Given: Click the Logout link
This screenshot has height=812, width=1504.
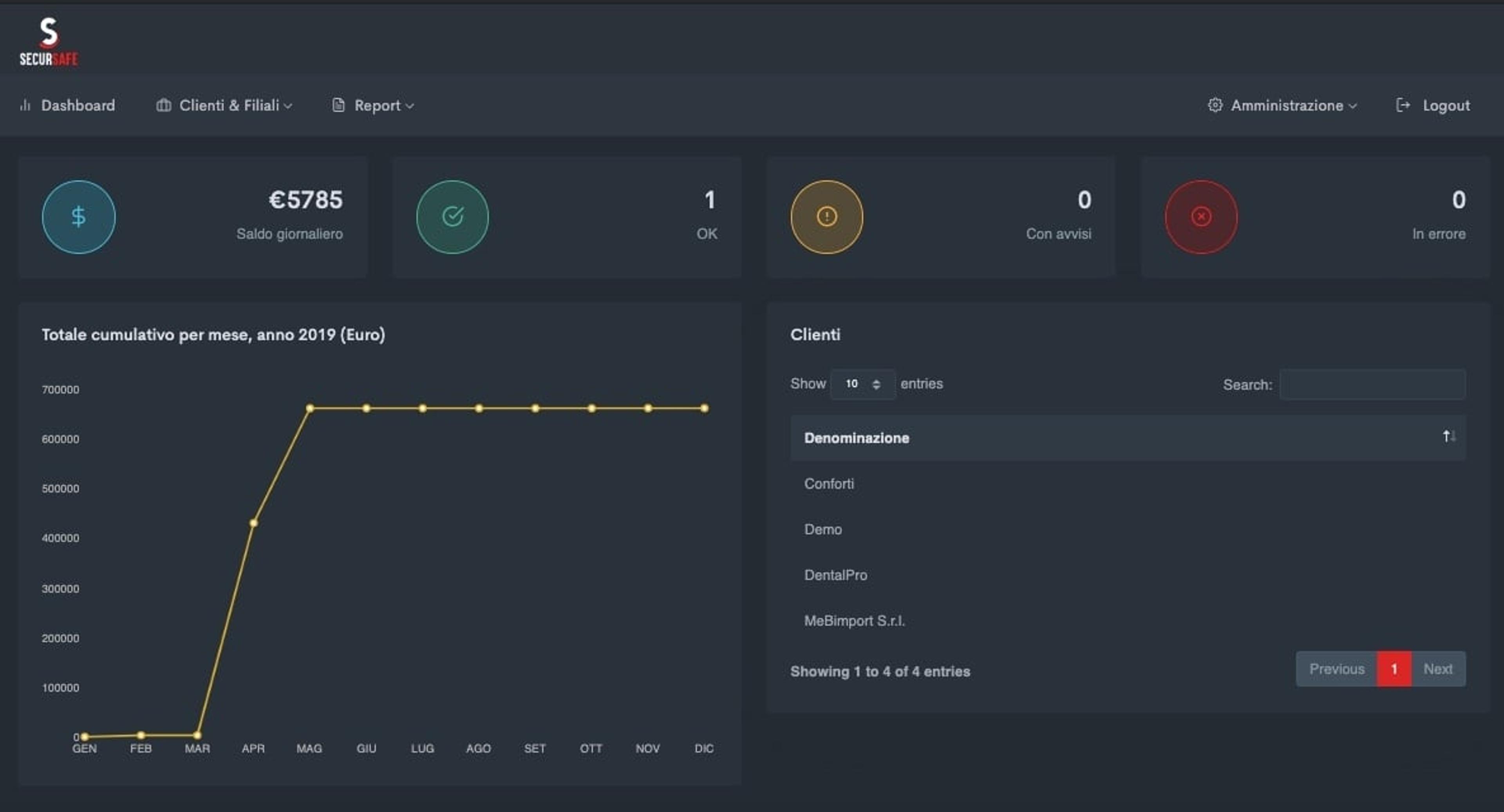Looking at the screenshot, I should [x=1433, y=105].
